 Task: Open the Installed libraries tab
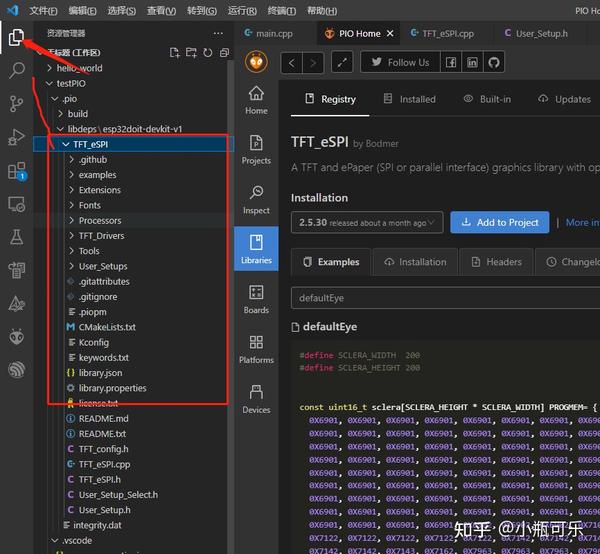[409, 99]
